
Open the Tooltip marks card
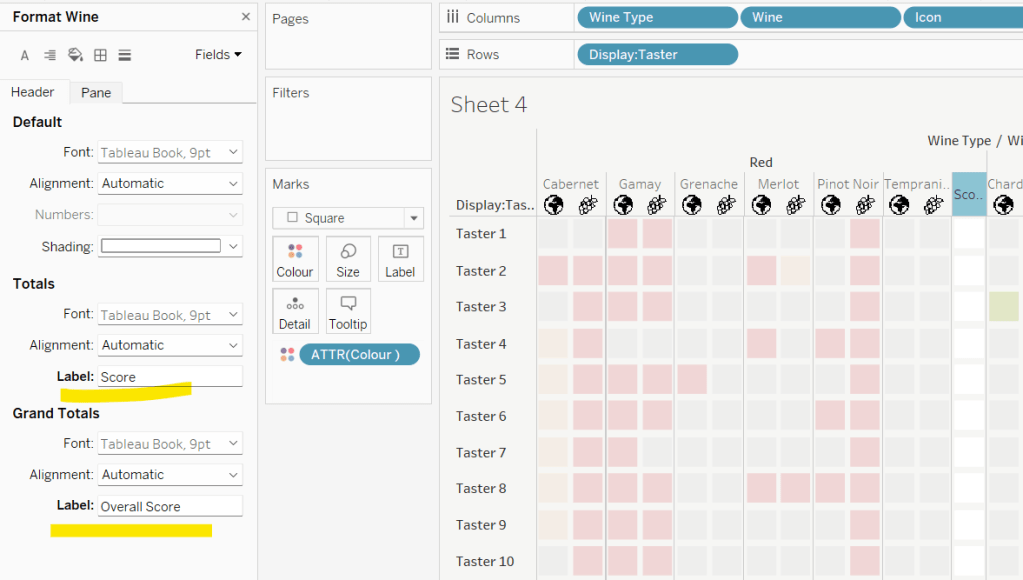pos(348,311)
